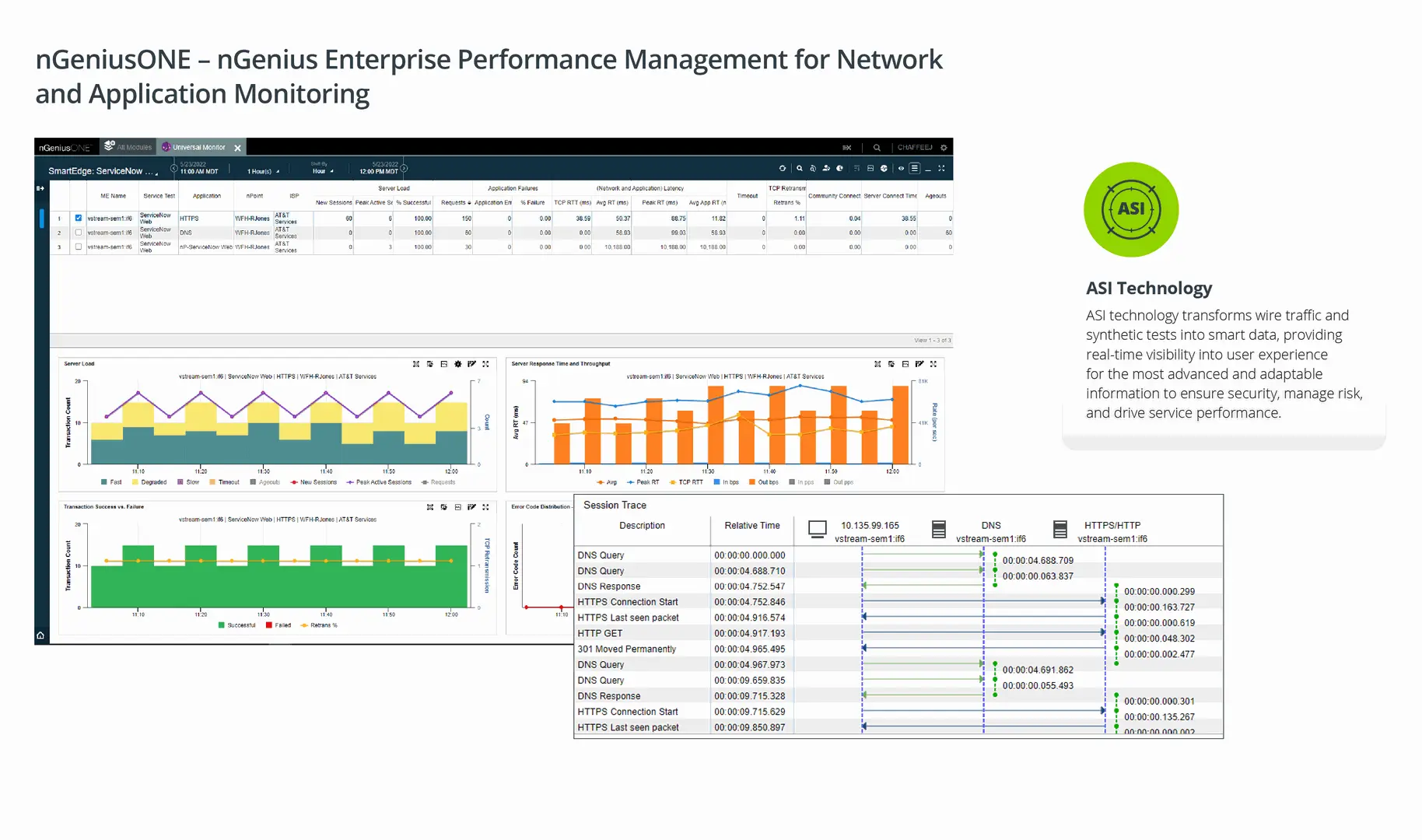Click the Application column header

(207, 196)
